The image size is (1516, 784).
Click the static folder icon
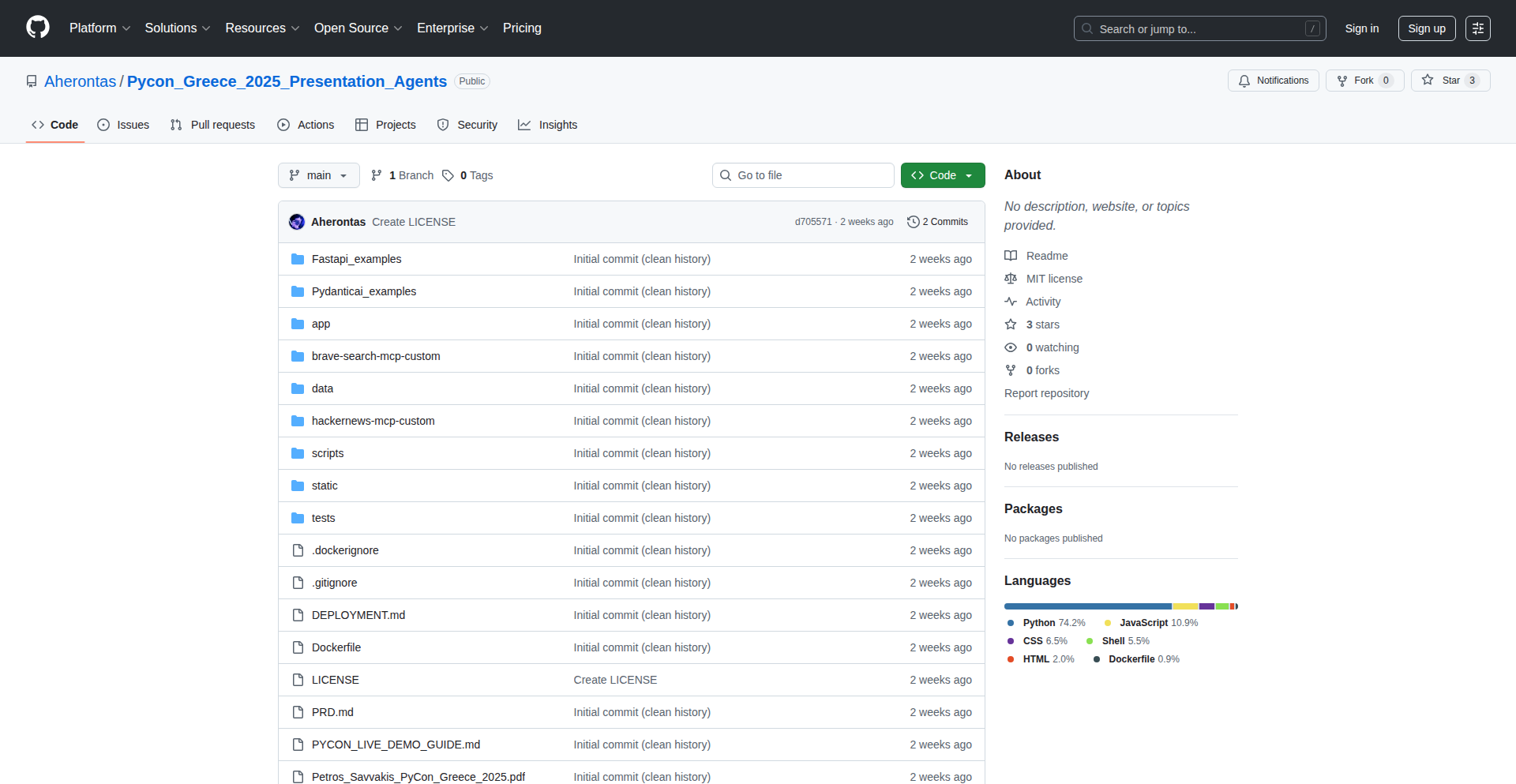pos(298,486)
